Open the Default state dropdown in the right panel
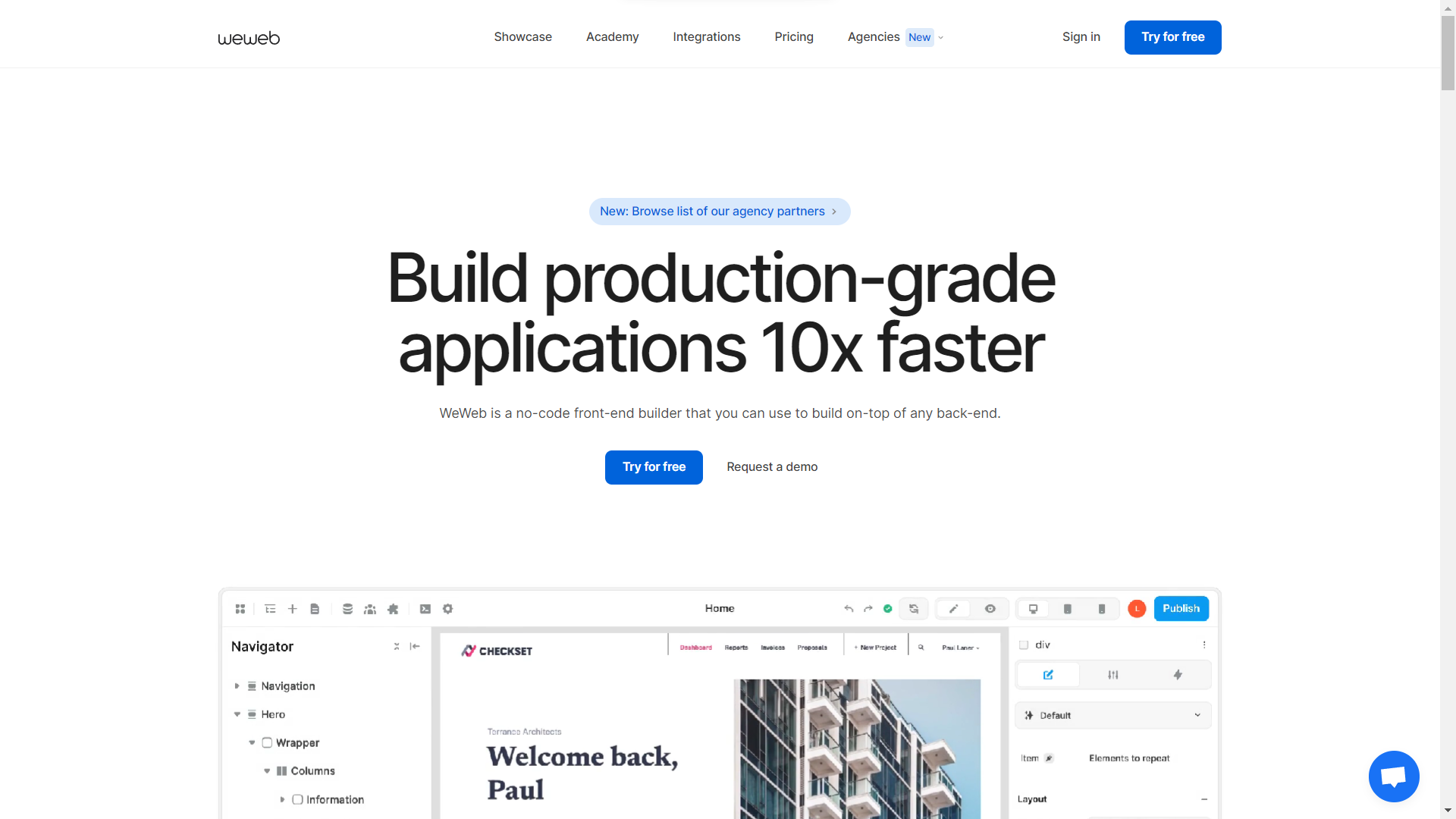The width and height of the screenshot is (1456, 819). [x=1112, y=715]
